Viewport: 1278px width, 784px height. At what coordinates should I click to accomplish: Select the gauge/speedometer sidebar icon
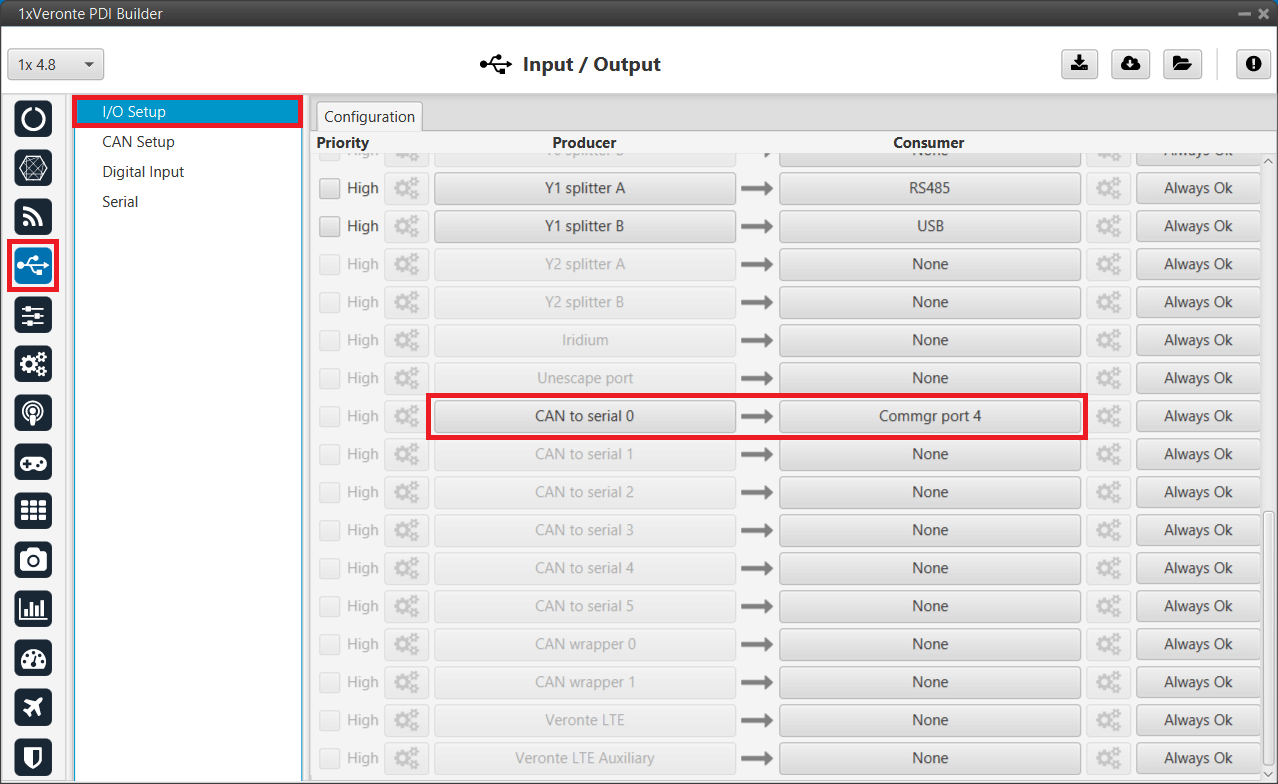point(33,658)
